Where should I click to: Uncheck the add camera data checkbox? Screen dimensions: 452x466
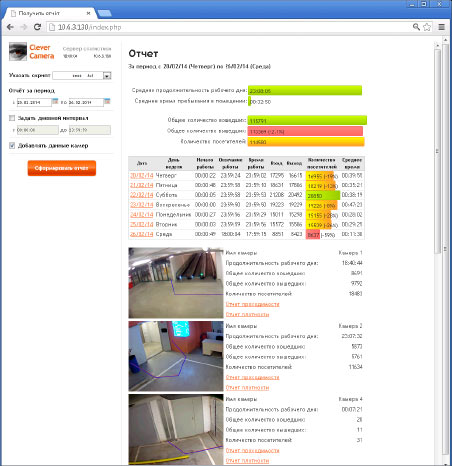[12, 145]
